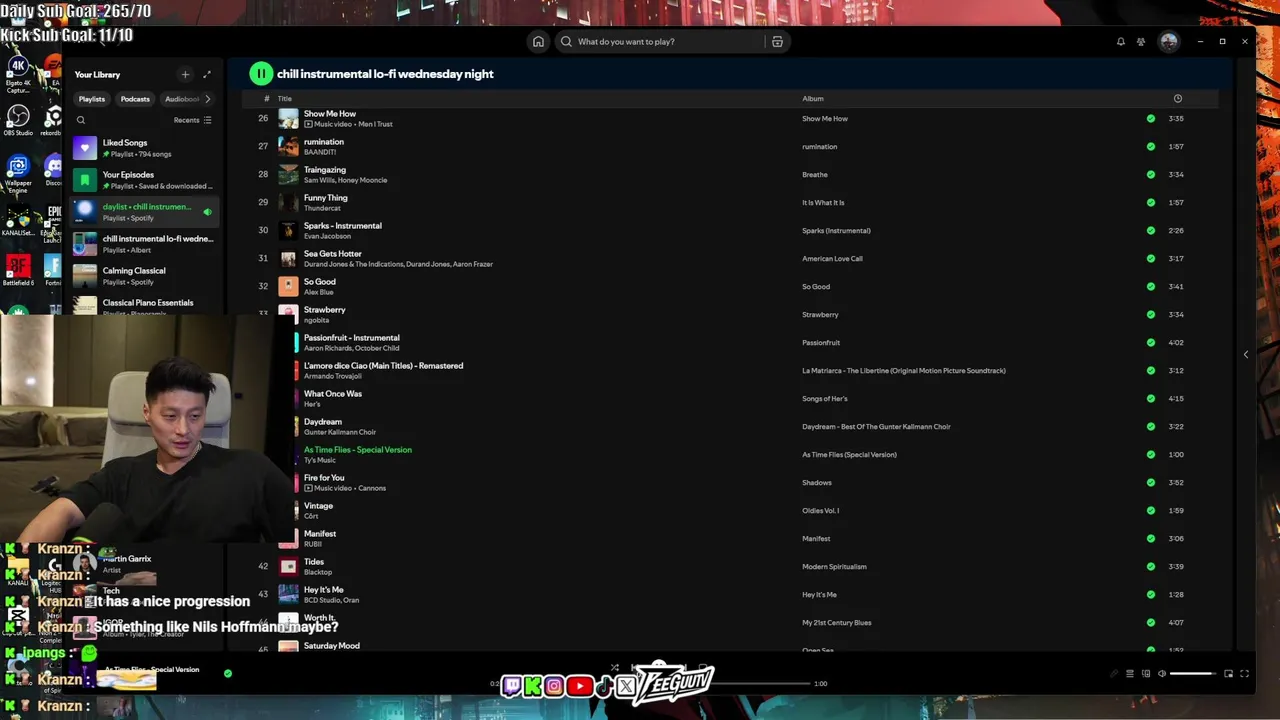Image resolution: width=1280 pixels, height=720 pixels.
Task: Toggle saved checkmark for Hey It's Me
Action: pyautogui.click(x=1151, y=594)
